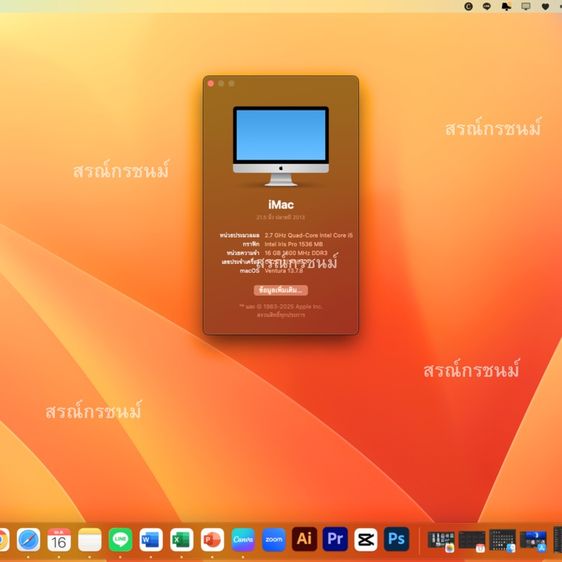562x562 pixels.
Task: Open the Canva app in the Dock
Action: click(x=243, y=539)
